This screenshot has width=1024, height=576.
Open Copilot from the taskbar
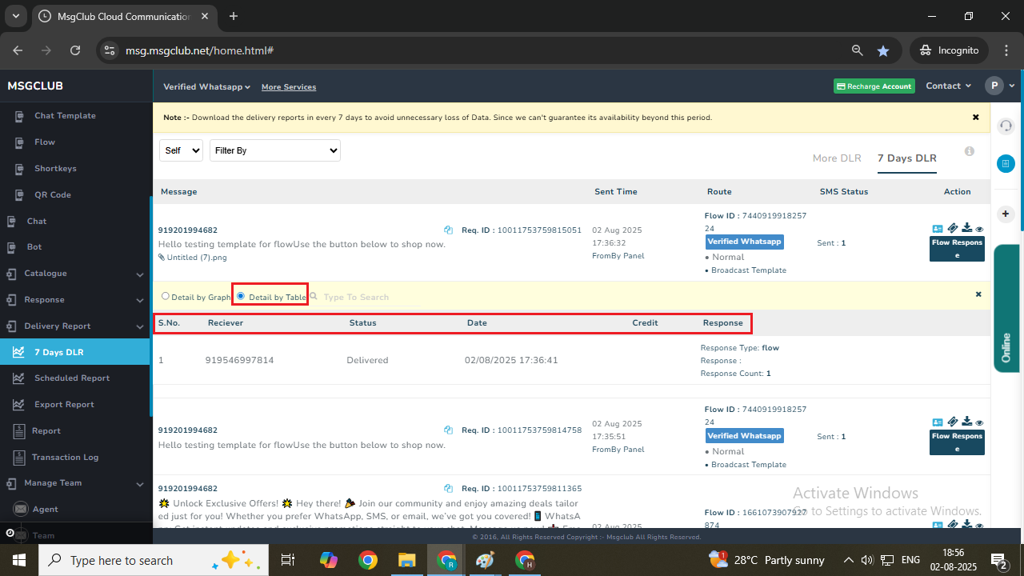coord(328,560)
